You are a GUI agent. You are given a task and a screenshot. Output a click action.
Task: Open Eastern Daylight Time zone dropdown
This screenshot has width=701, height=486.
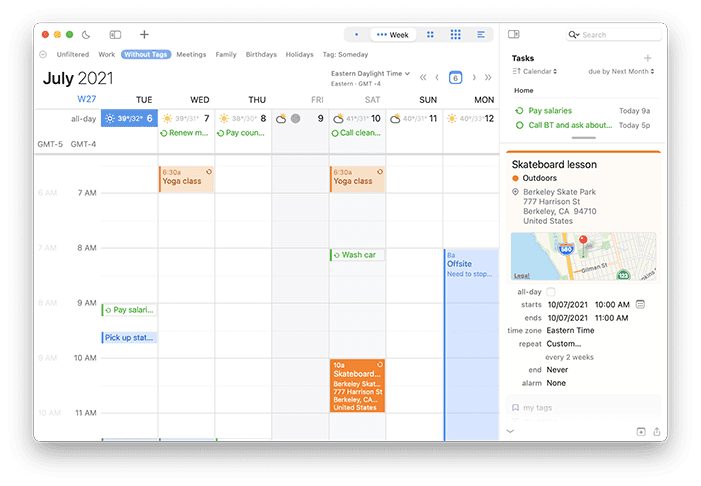[370, 74]
